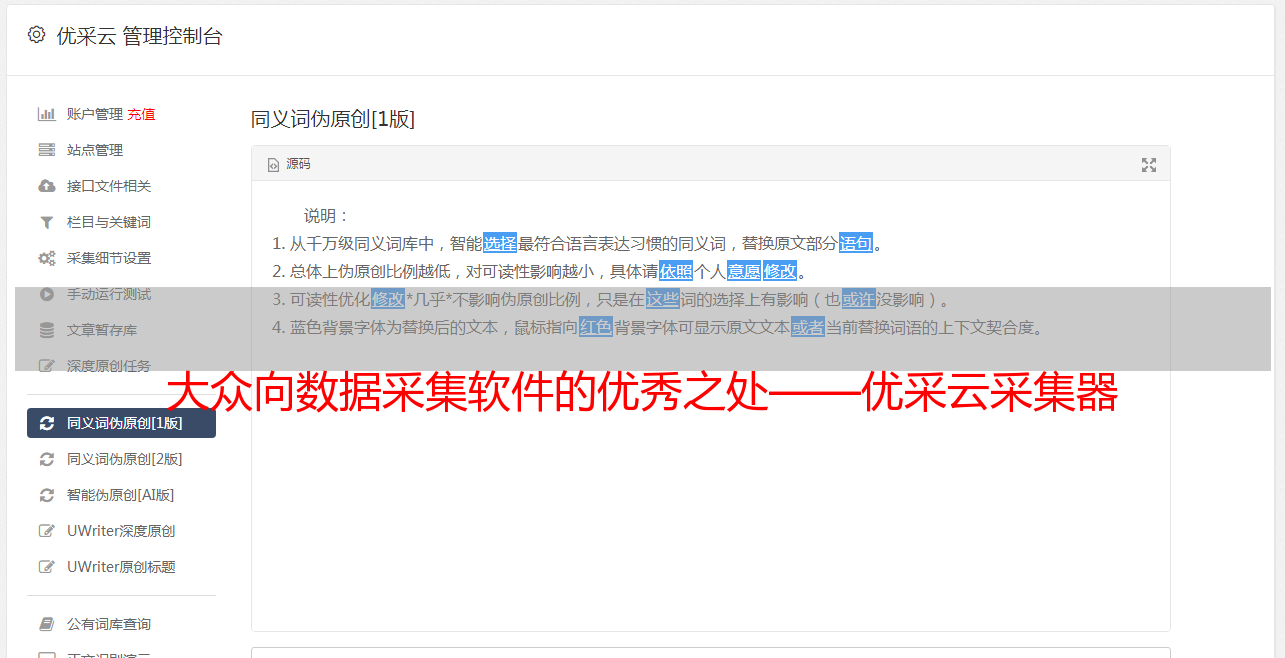Click the cloud upload icon for 接口文件相关
This screenshot has width=1285, height=658.
(x=46, y=186)
